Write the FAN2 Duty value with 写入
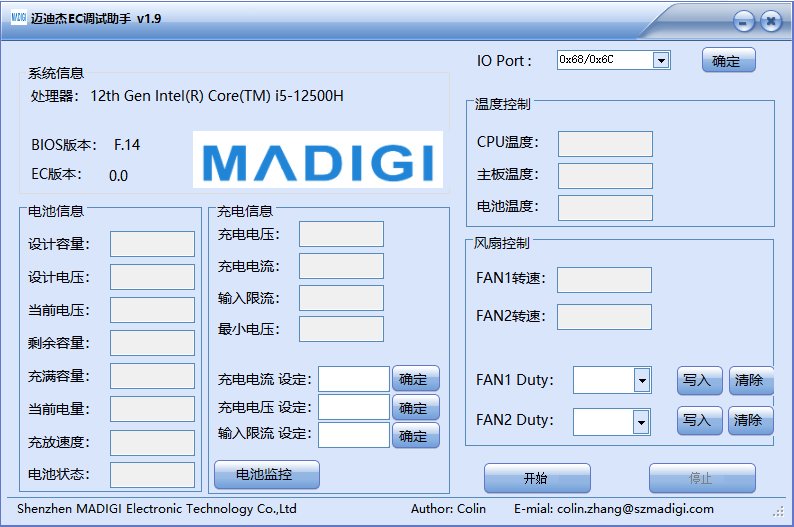794x527 pixels. tap(699, 421)
